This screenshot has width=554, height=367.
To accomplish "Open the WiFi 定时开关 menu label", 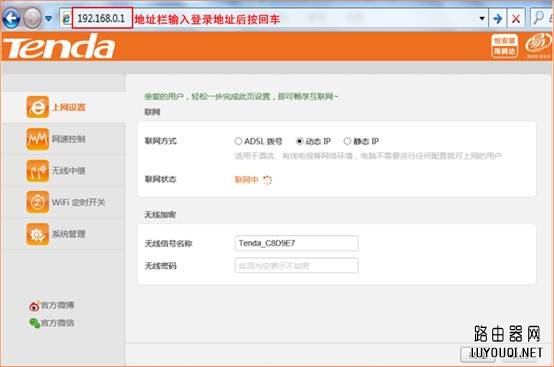I will 79,202.
